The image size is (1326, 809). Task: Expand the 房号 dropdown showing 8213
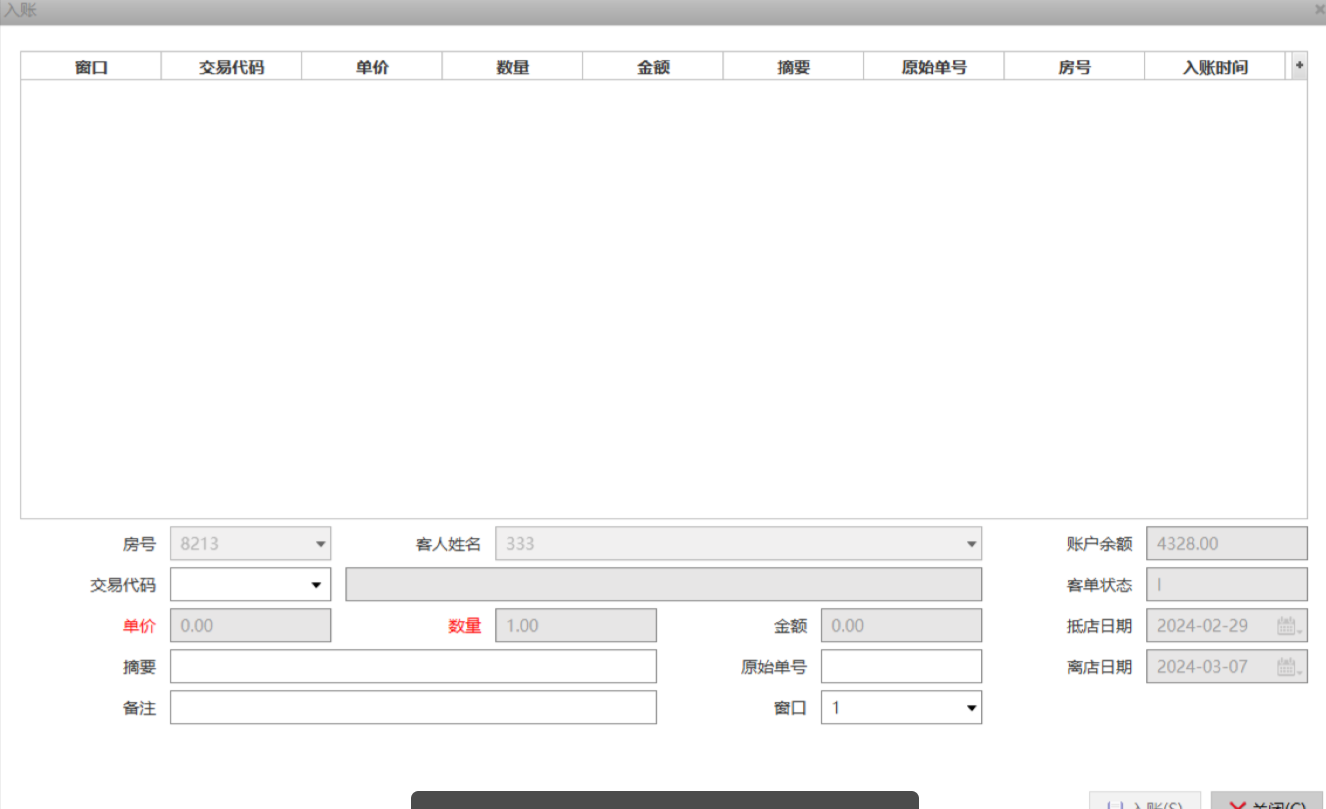pyautogui.click(x=320, y=544)
